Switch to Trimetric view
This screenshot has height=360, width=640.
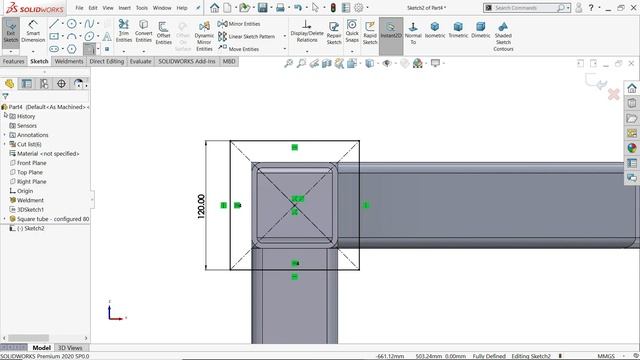coord(458,30)
